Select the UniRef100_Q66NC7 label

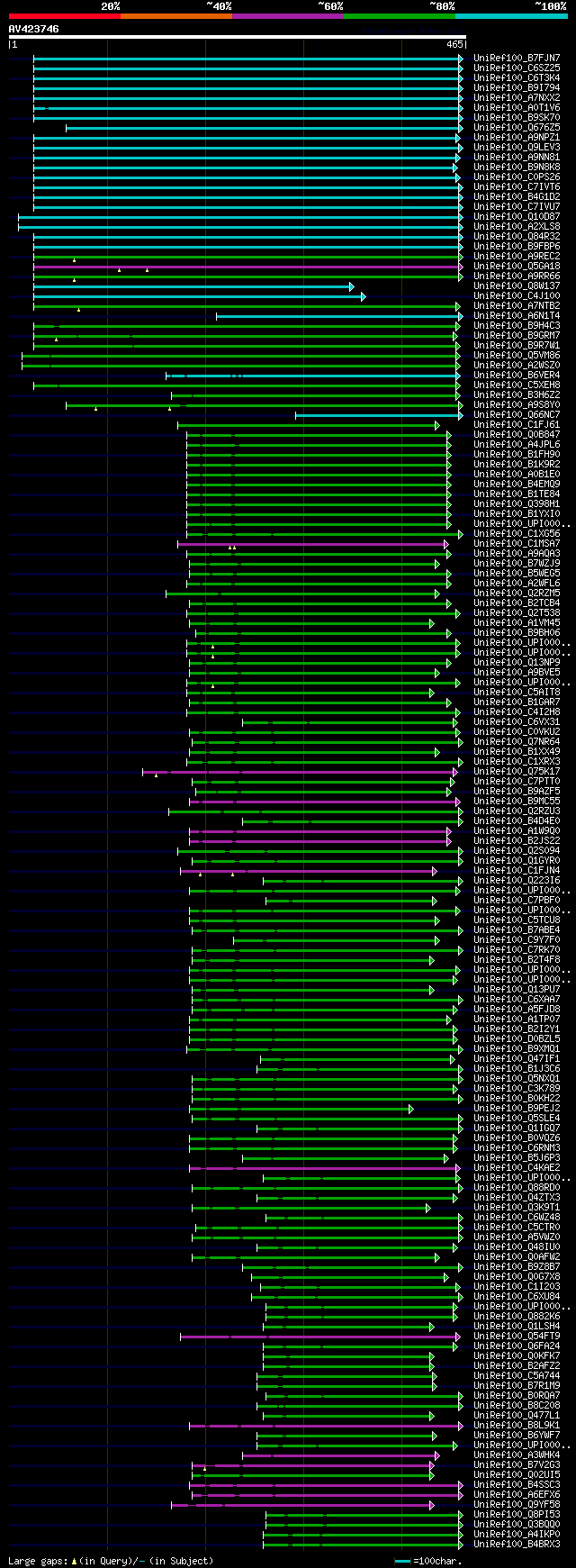(517, 414)
